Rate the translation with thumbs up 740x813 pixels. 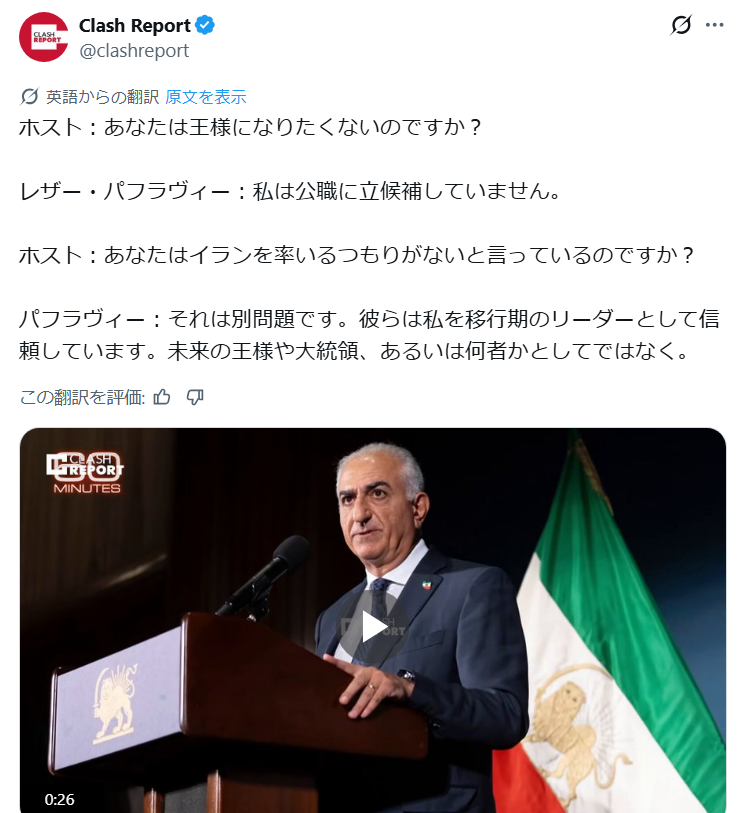tap(162, 397)
